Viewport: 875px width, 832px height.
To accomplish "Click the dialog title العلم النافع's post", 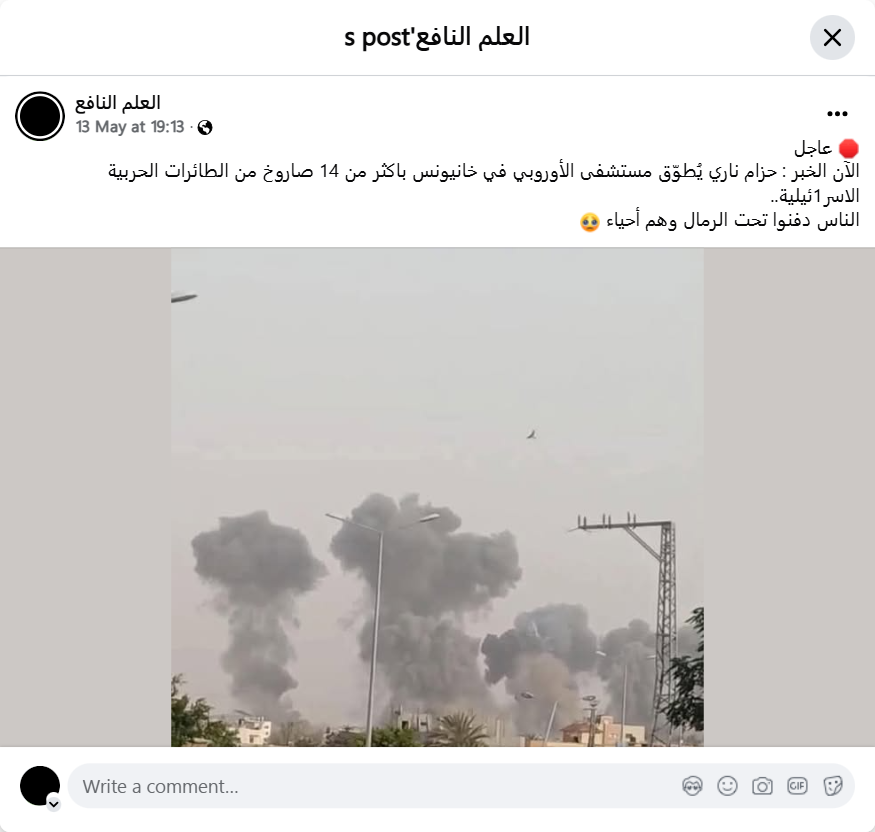I will pos(437,37).
